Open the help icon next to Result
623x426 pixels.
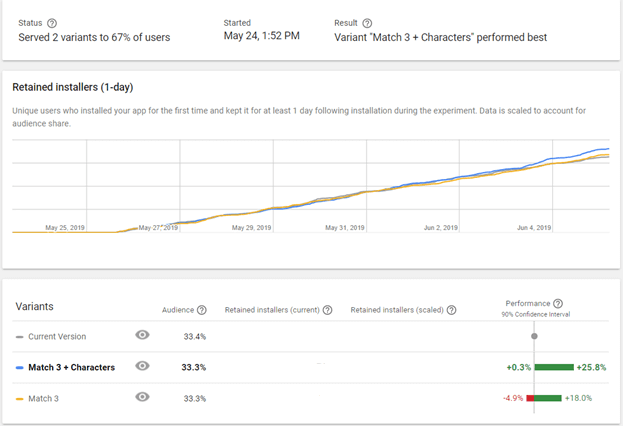coord(367,23)
